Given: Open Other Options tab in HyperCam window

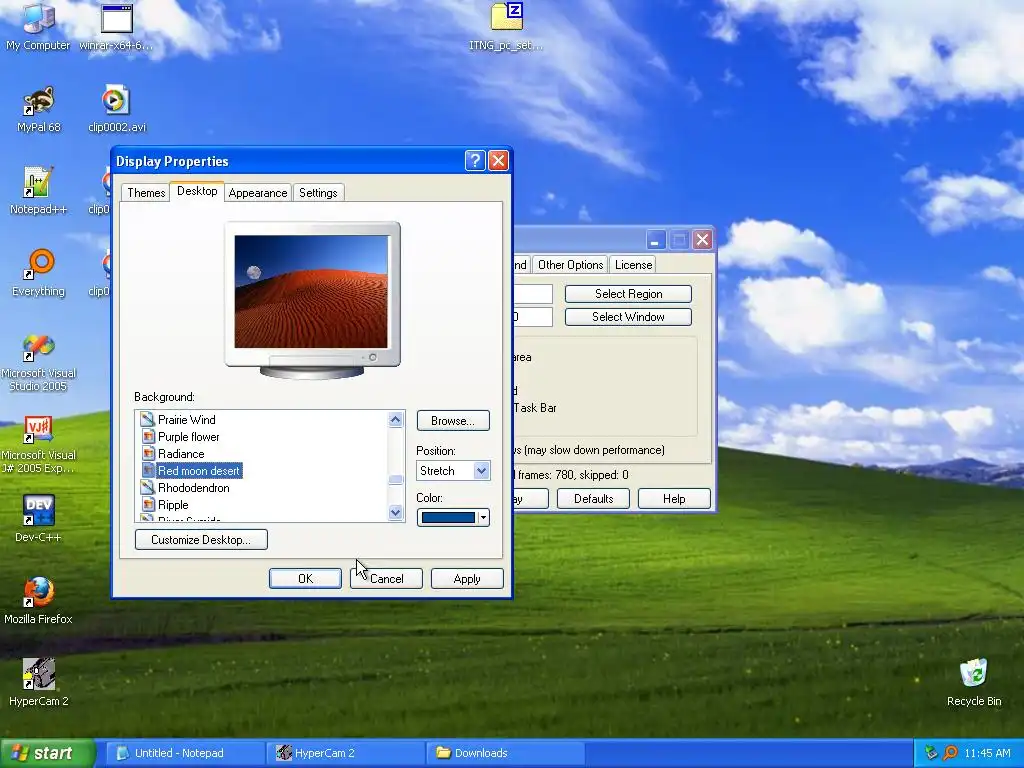Looking at the screenshot, I should tap(570, 264).
